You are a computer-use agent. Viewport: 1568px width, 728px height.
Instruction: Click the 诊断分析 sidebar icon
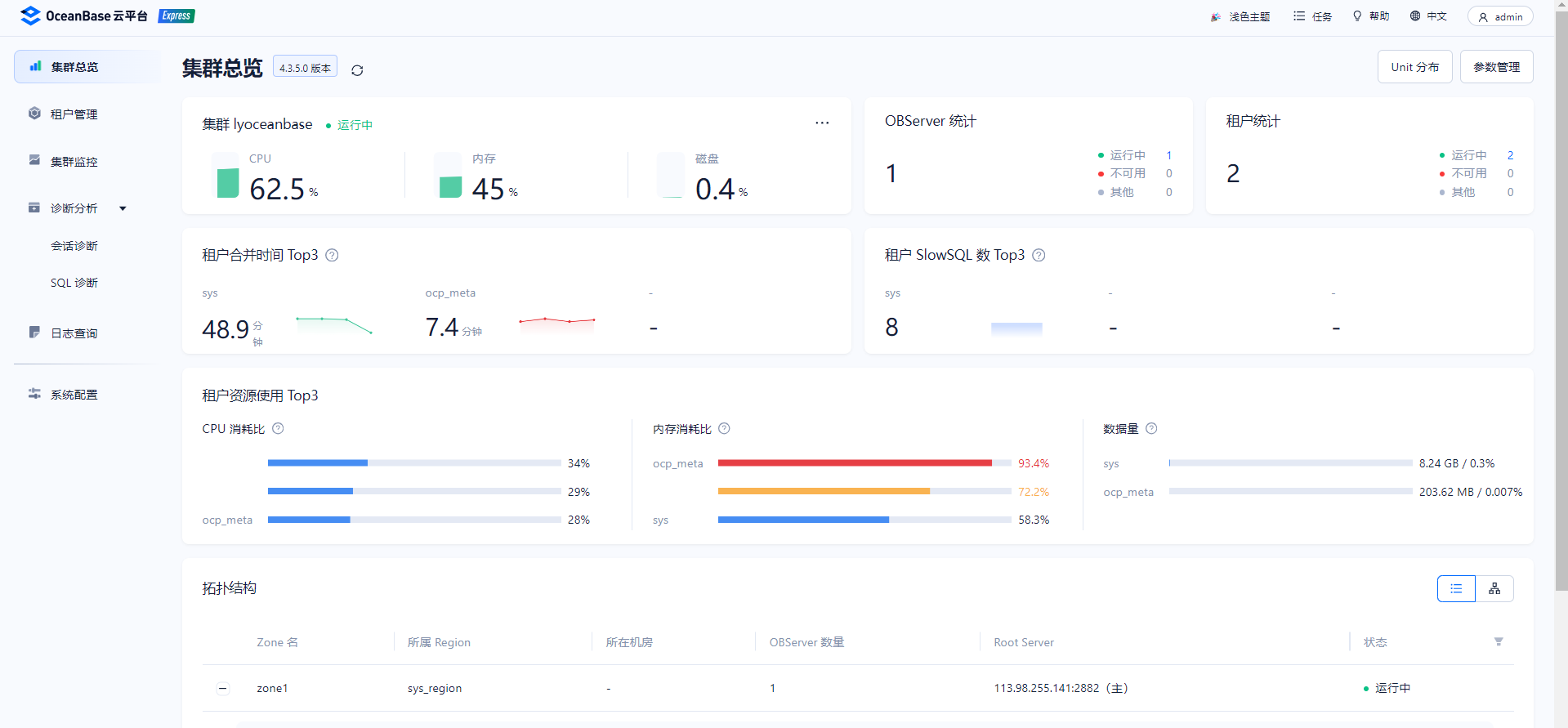point(34,208)
